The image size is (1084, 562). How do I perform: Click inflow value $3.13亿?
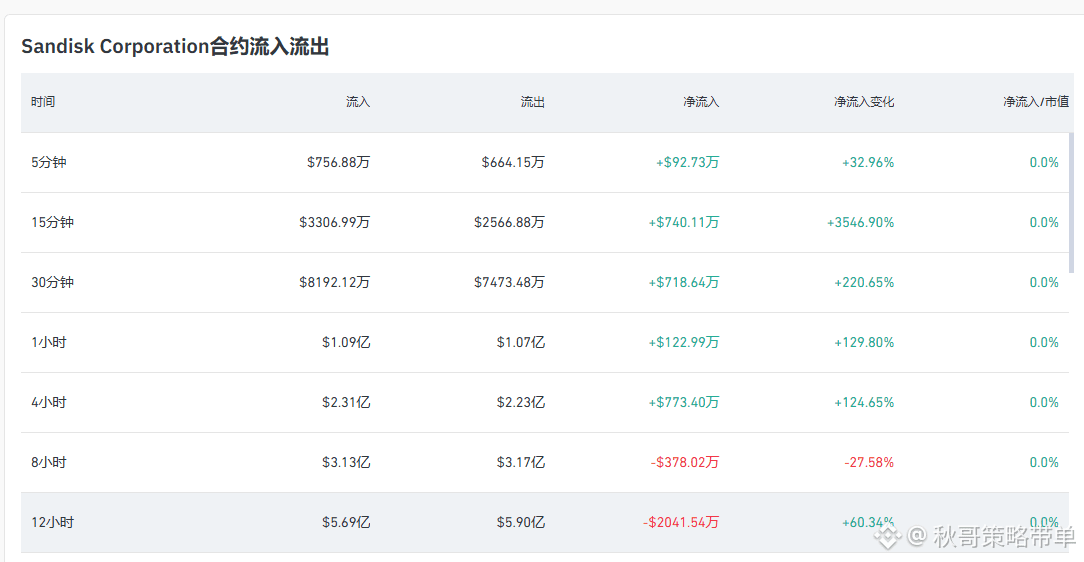click(346, 463)
